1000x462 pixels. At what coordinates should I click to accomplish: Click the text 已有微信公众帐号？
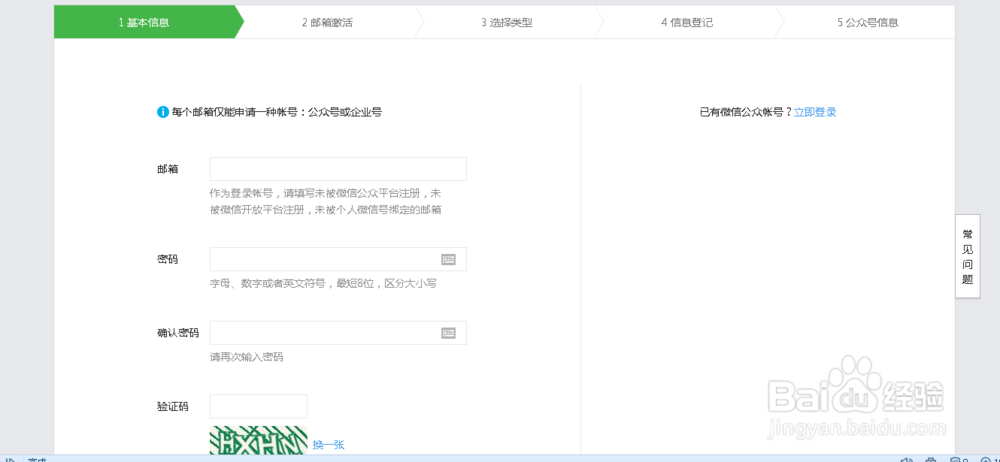(746, 112)
